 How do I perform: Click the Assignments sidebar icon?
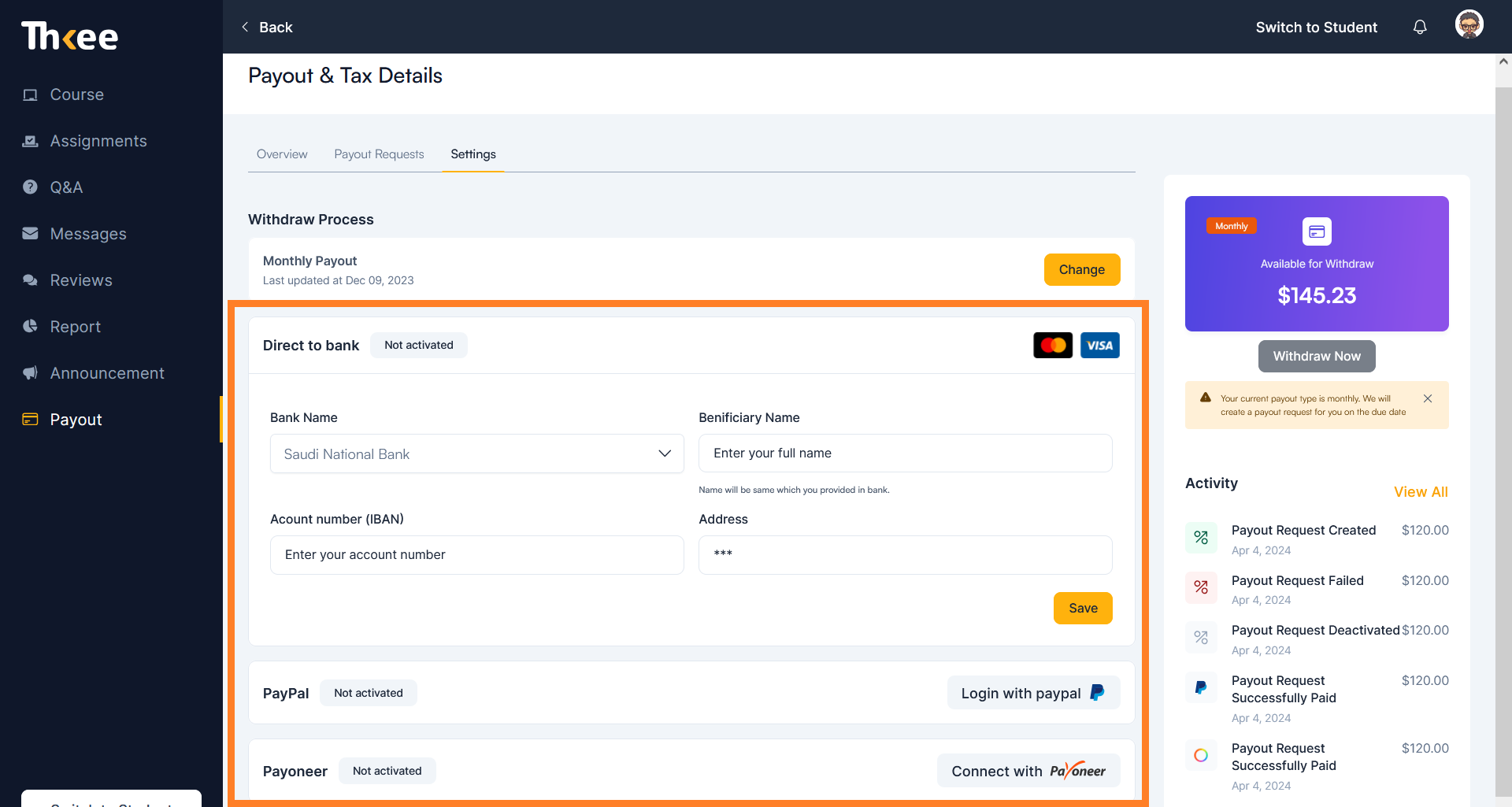30,141
